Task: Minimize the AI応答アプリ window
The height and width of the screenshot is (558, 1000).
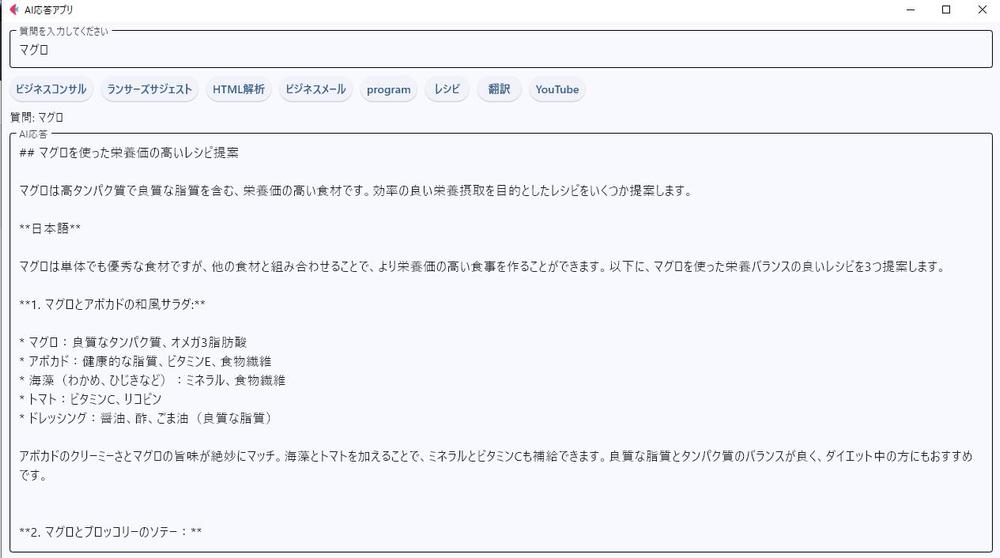Action: pyautogui.click(x=911, y=10)
